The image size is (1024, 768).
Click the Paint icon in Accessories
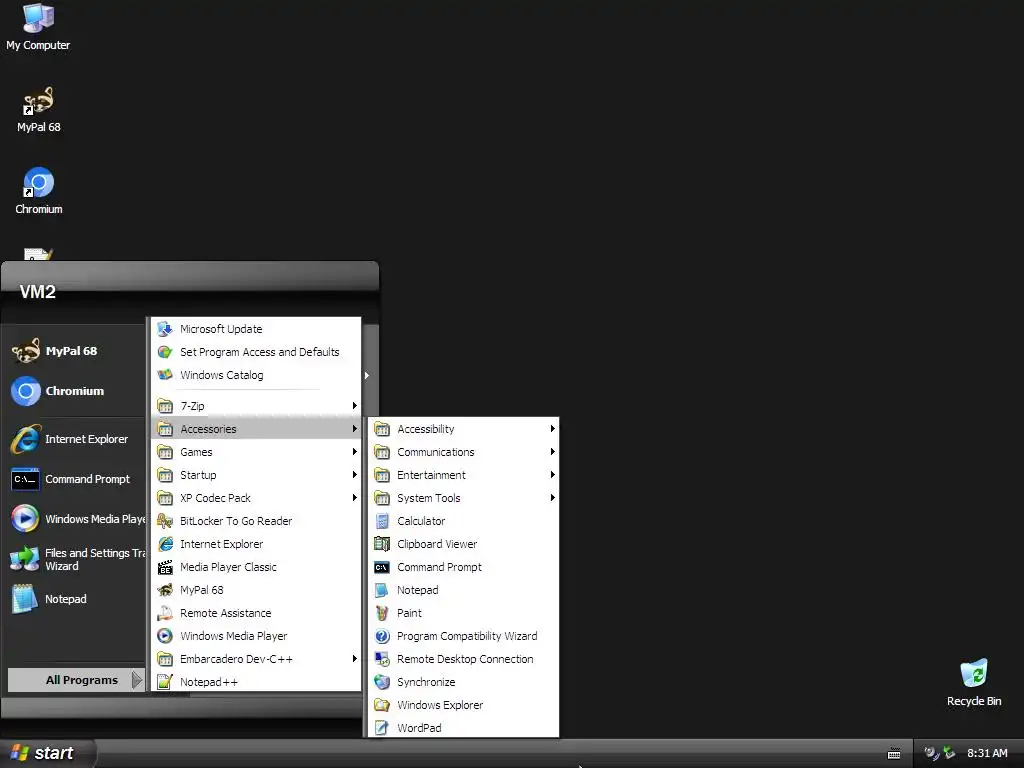tap(382, 613)
